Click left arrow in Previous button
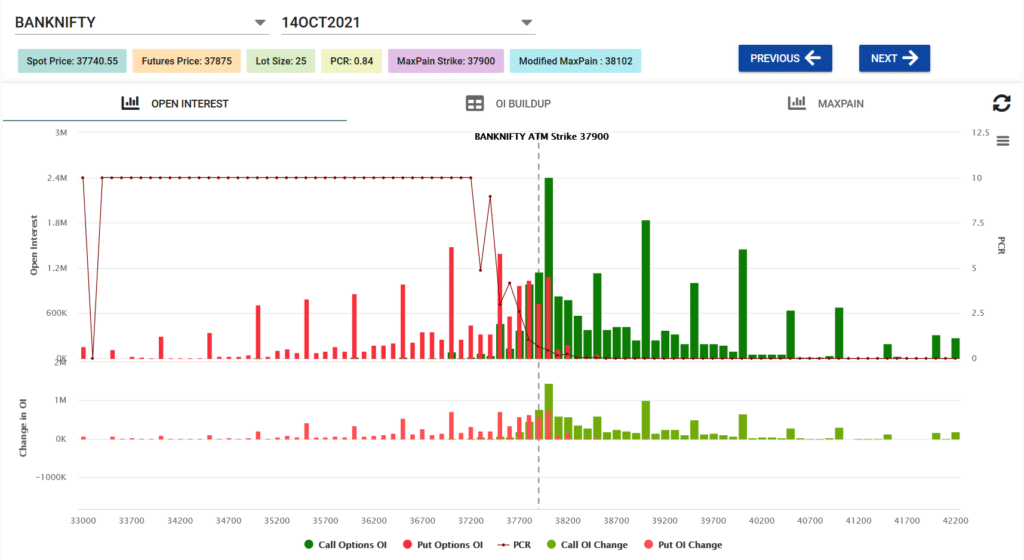The height and width of the screenshot is (560, 1024). (x=812, y=58)
